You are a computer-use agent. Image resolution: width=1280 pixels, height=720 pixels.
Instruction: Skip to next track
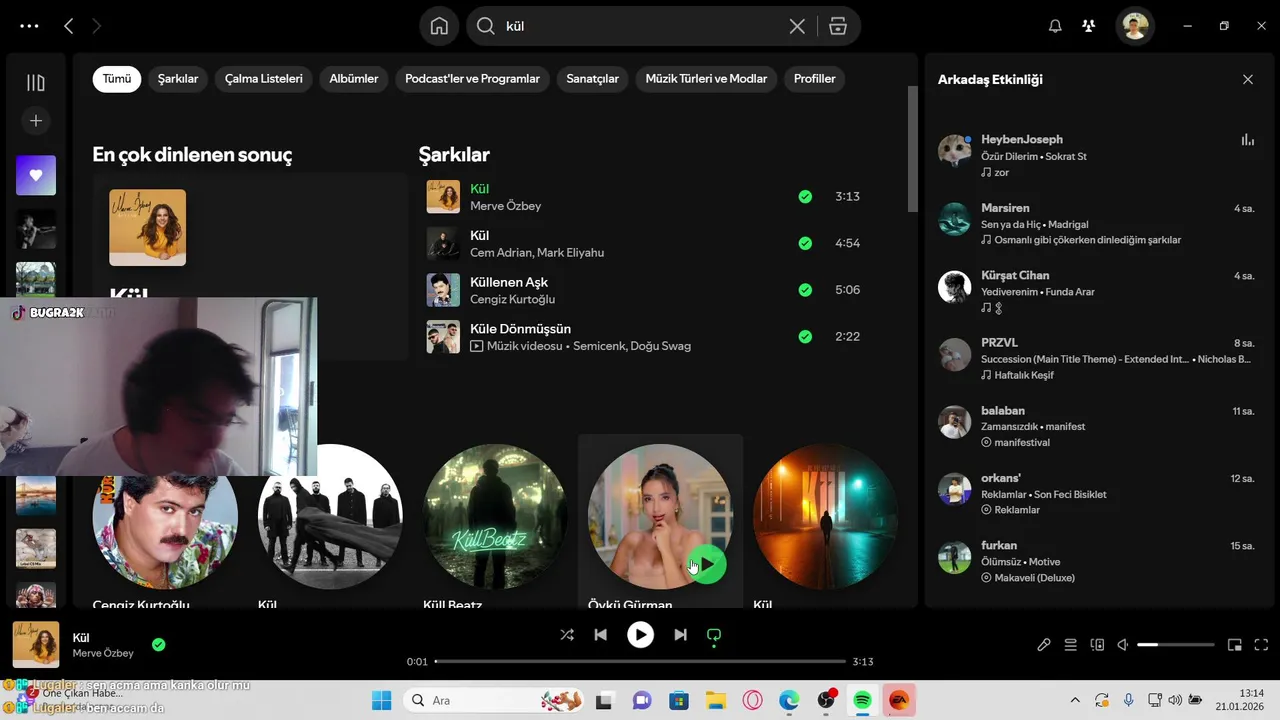(680, 634)
